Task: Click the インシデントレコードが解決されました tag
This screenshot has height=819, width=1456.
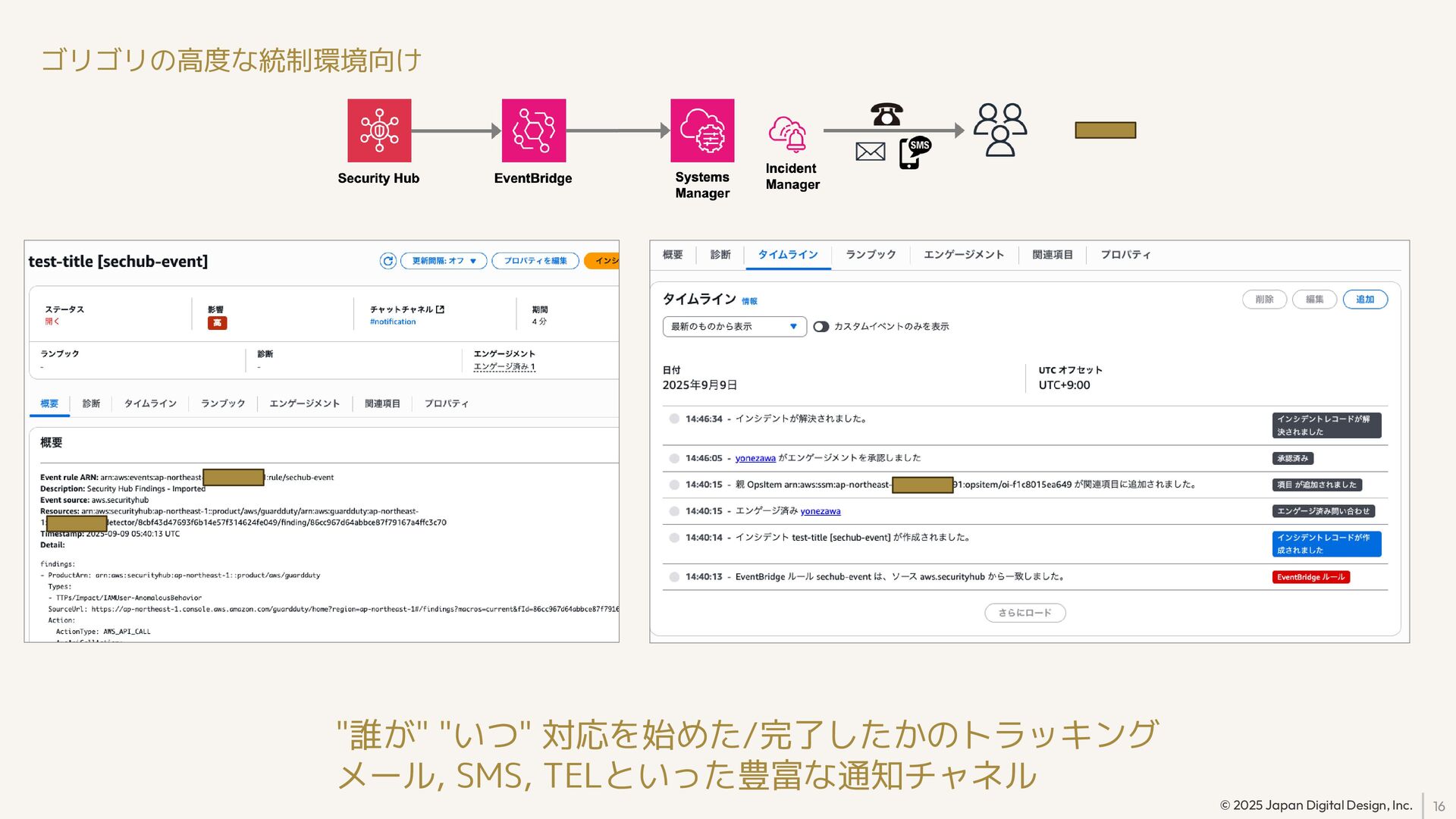Action: pos(1326,425)
